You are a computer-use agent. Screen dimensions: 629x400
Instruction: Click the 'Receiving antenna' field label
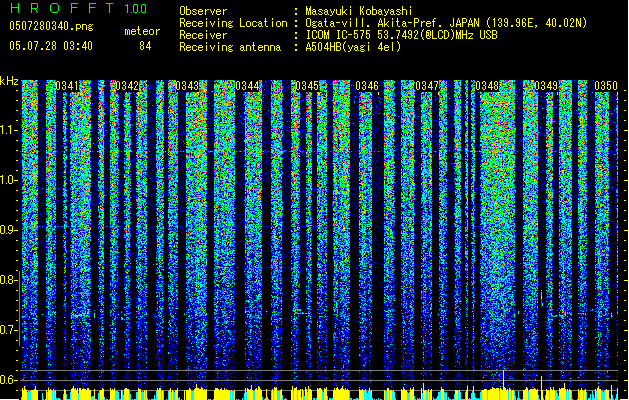pos(230,47)
